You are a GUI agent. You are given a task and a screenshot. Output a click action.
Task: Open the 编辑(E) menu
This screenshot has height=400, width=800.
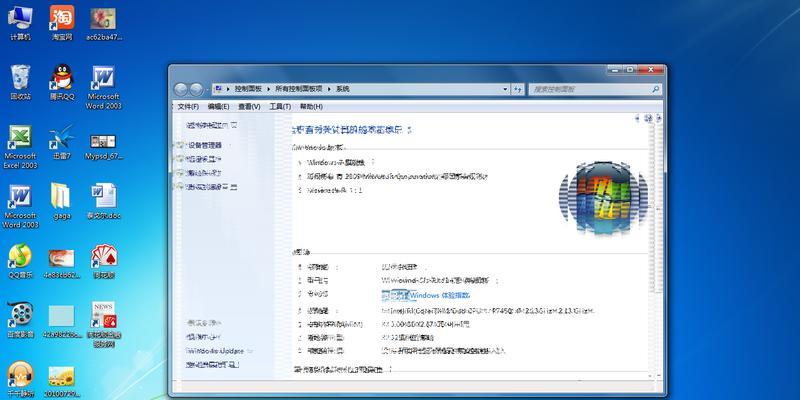click(218, 107)
